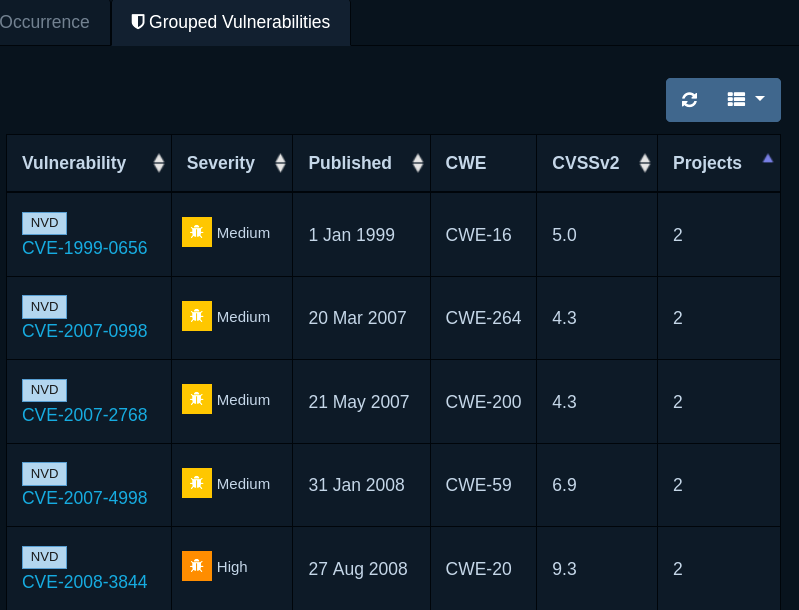Click Medium severity bug icon for CVE-2007-2768
This screenshot has height=610, width=799.
coord(197,399)
